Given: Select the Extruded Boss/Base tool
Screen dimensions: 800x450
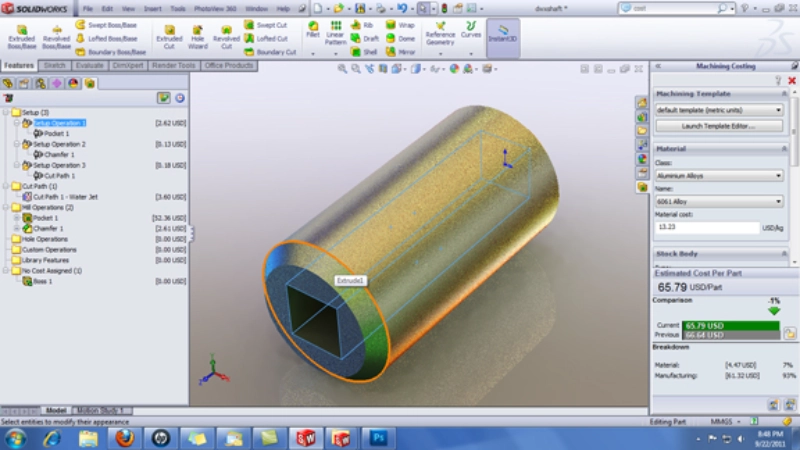Looking at the screenshot, I should 21,33.
